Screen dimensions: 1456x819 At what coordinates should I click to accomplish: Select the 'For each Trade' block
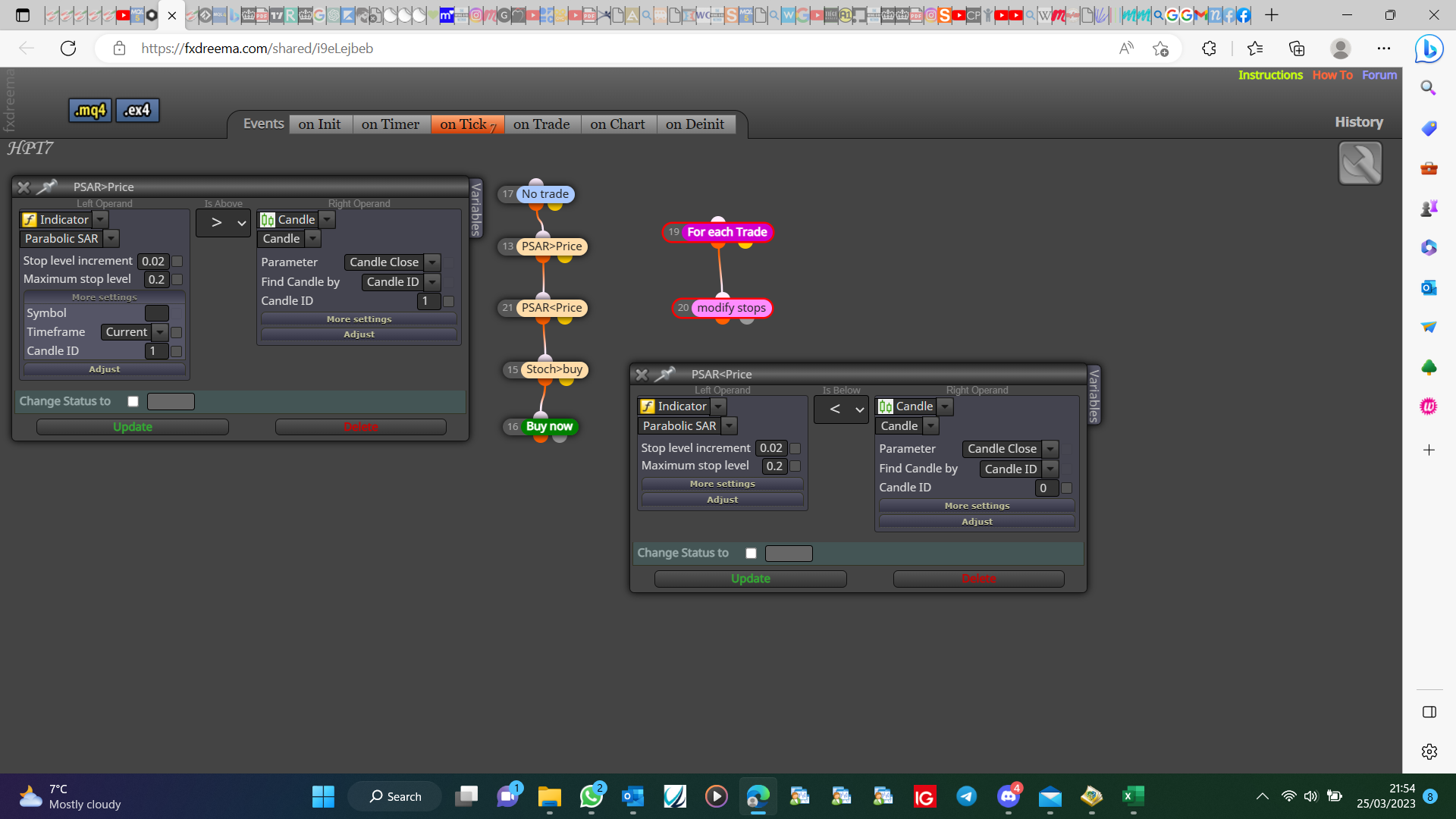[726, 232]
